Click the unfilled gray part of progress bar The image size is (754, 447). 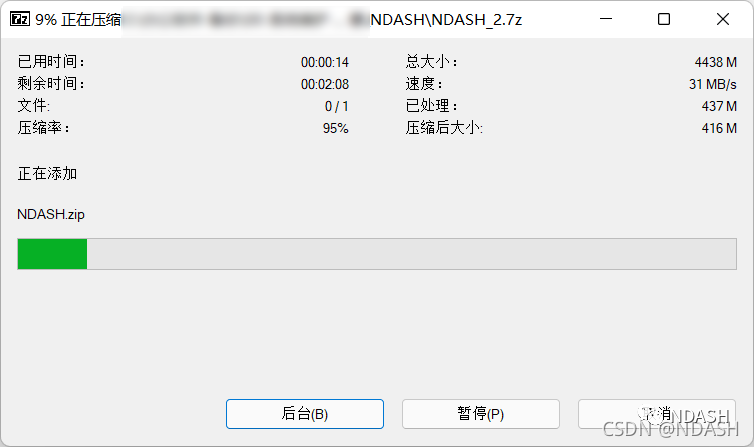pyautogui.click(x=412, y=254)
